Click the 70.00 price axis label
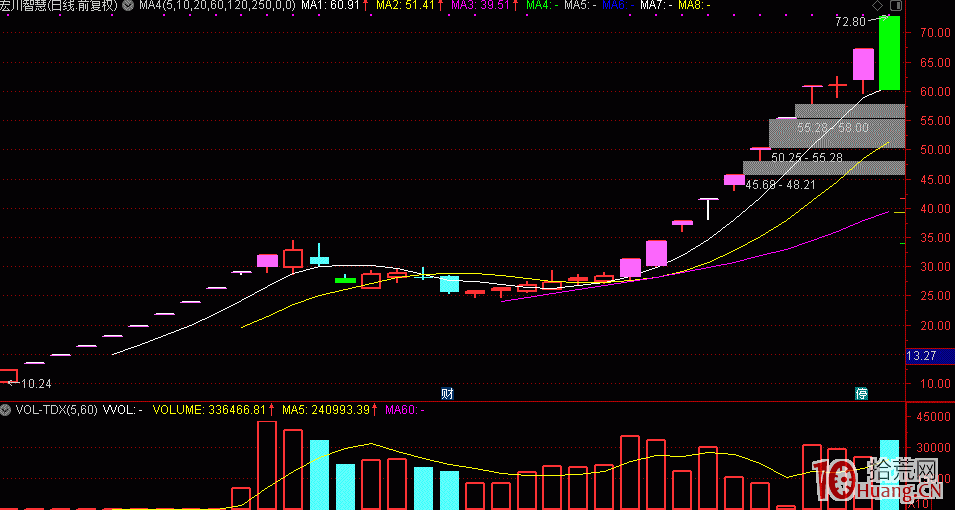Viewport: 955px width, 510px height. point(935,33)
